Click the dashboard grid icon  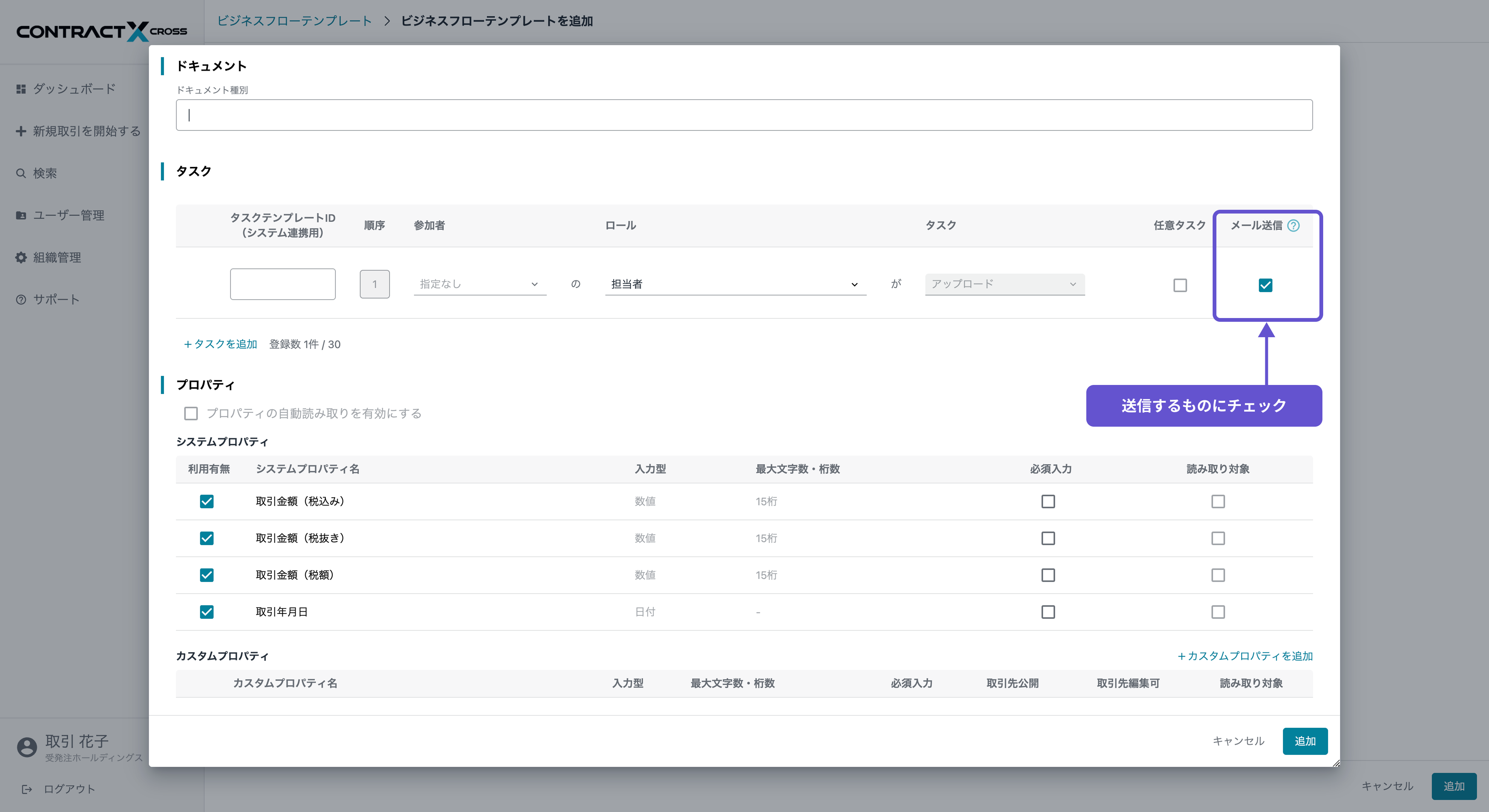[x=21, y=88]
